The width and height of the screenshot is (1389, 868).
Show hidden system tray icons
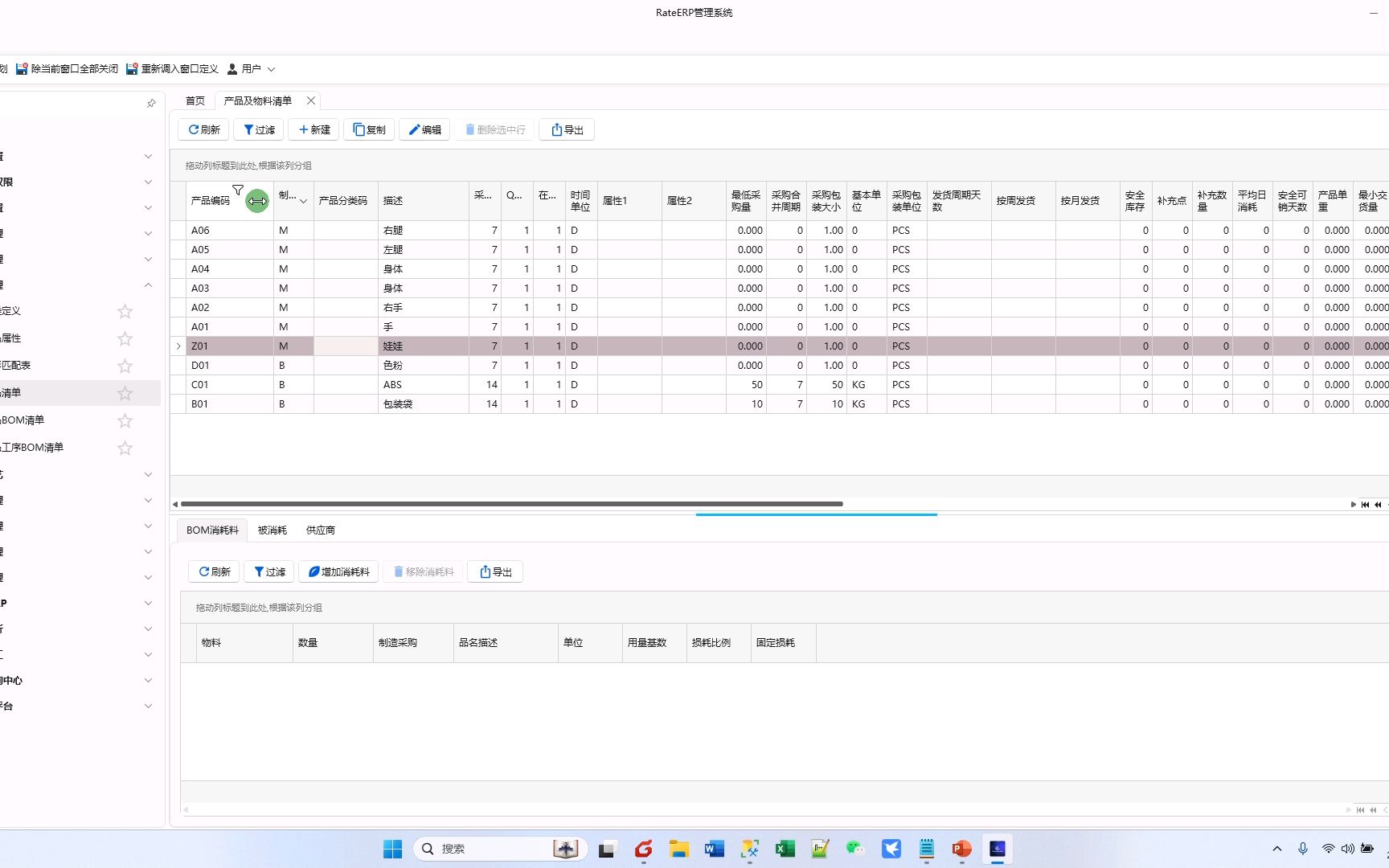(x=1277, y=849)
